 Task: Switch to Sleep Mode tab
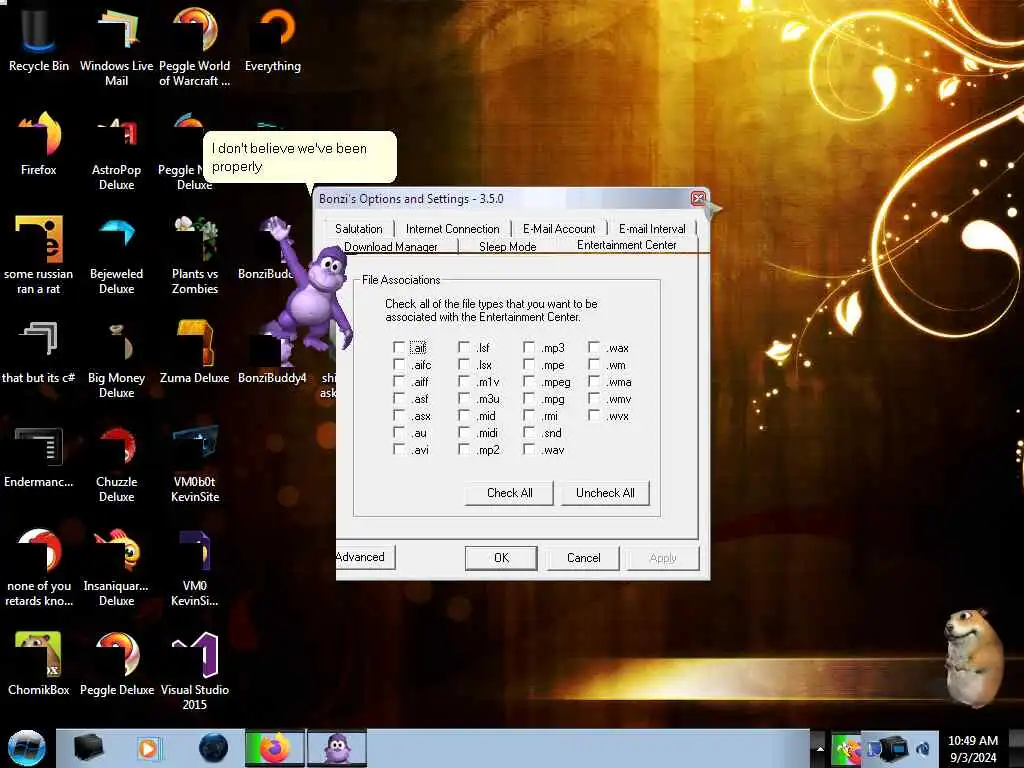point(507,246)
